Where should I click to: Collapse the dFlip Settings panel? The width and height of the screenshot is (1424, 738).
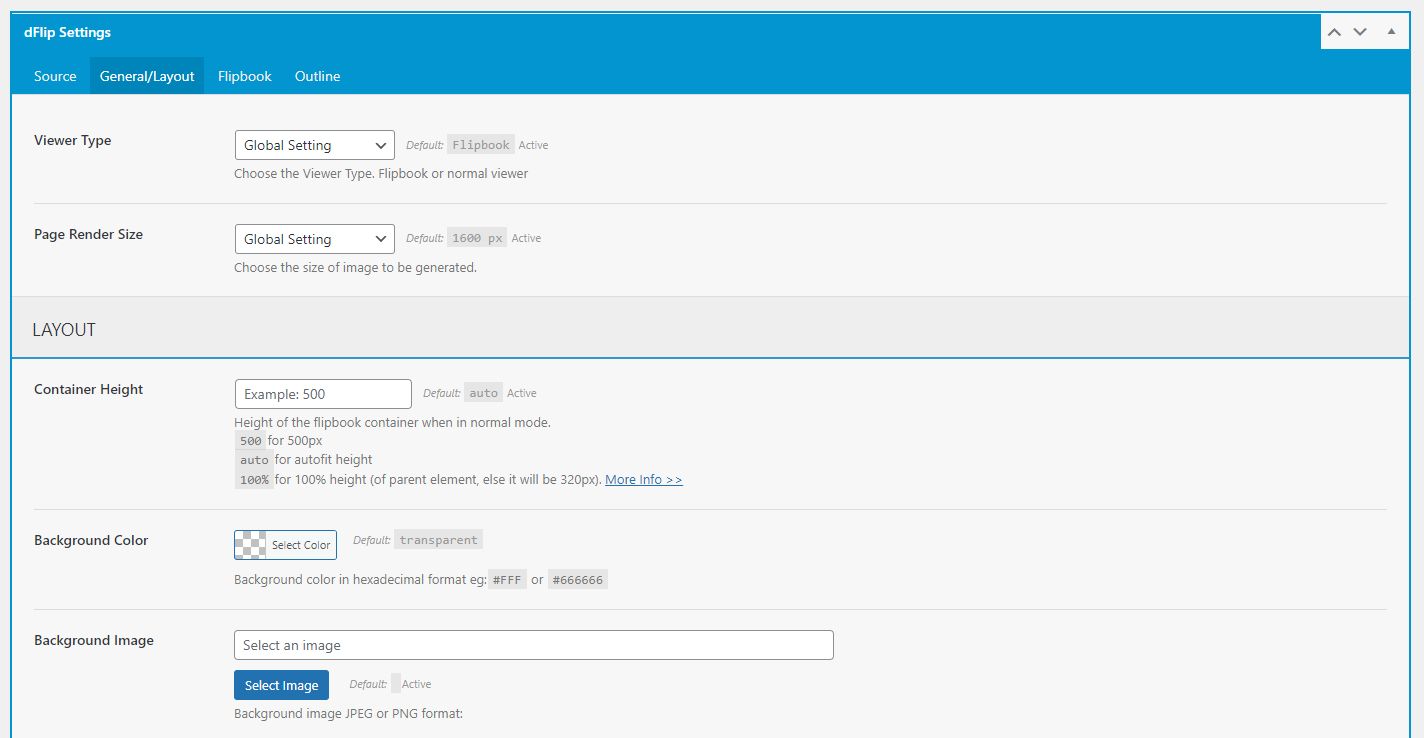[1391, 32]
